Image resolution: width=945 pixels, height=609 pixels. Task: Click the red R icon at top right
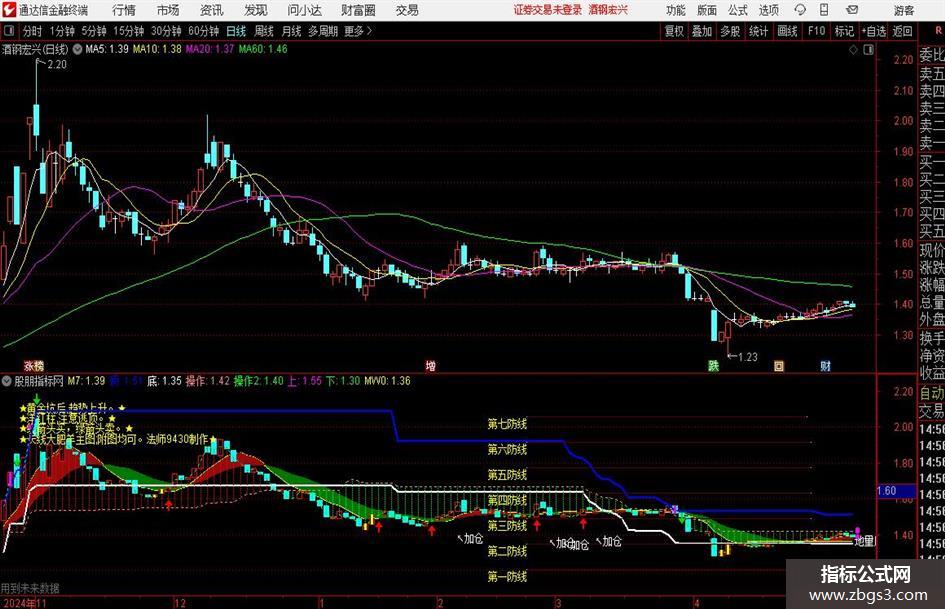coord(938,30)
